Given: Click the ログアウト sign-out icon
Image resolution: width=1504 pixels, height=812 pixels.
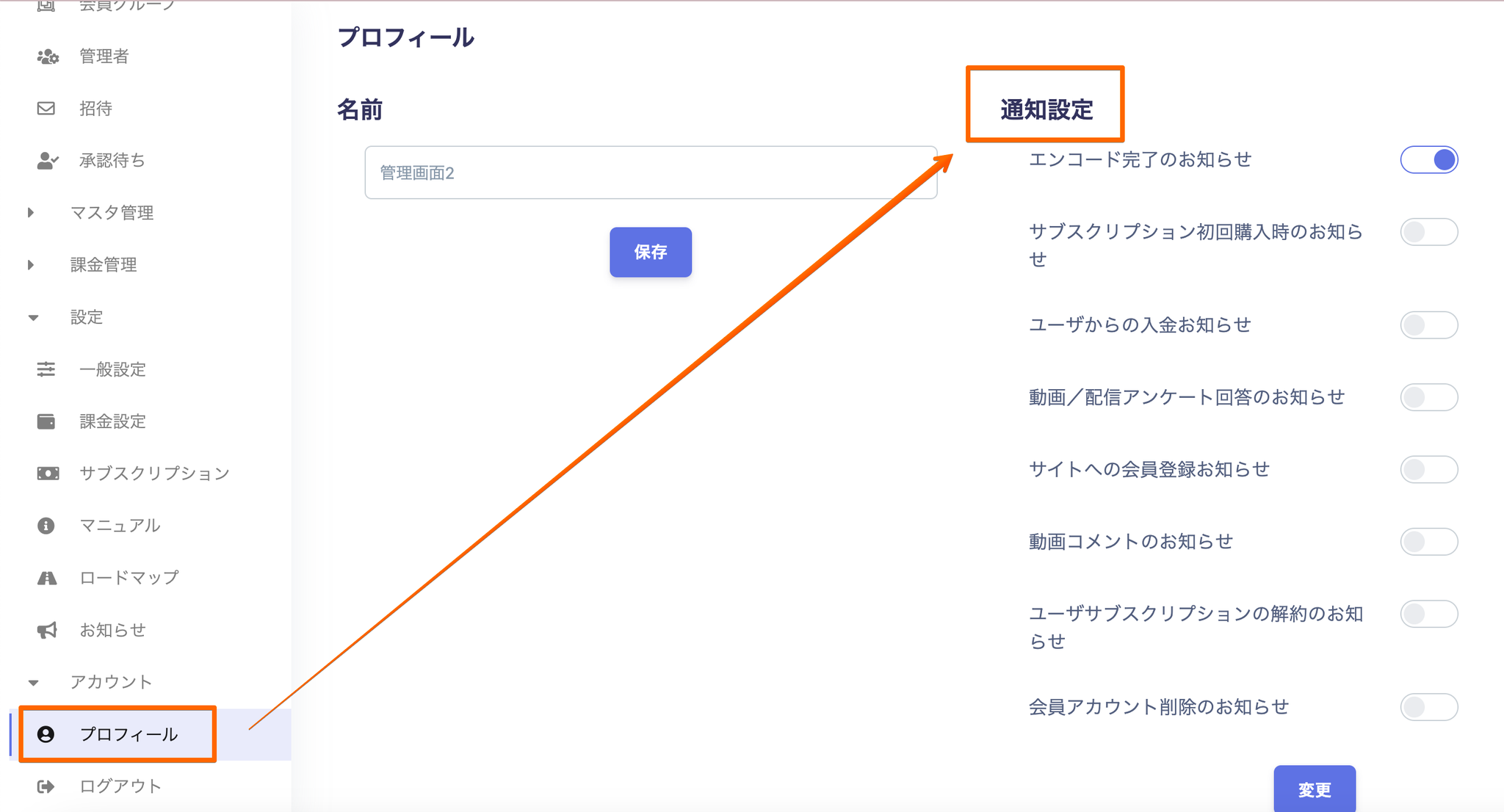Looking at the screenshot, I should [46, 786].
